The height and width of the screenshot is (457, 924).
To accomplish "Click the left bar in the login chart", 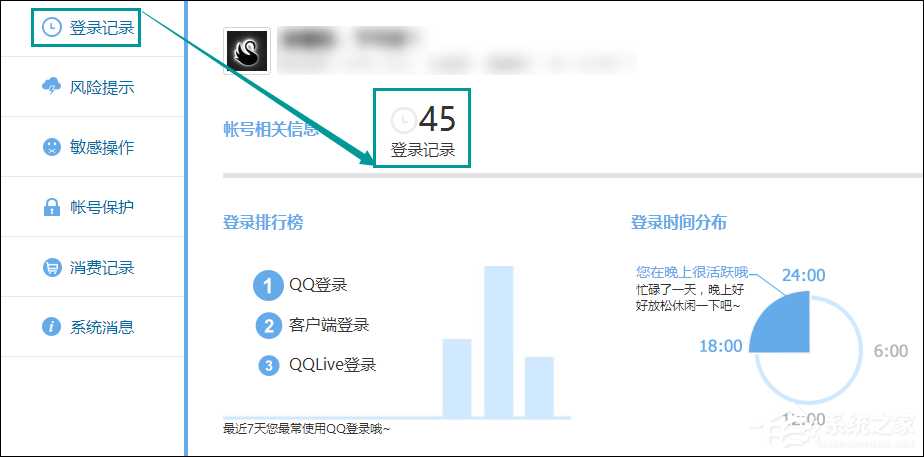I will point(457,378).
